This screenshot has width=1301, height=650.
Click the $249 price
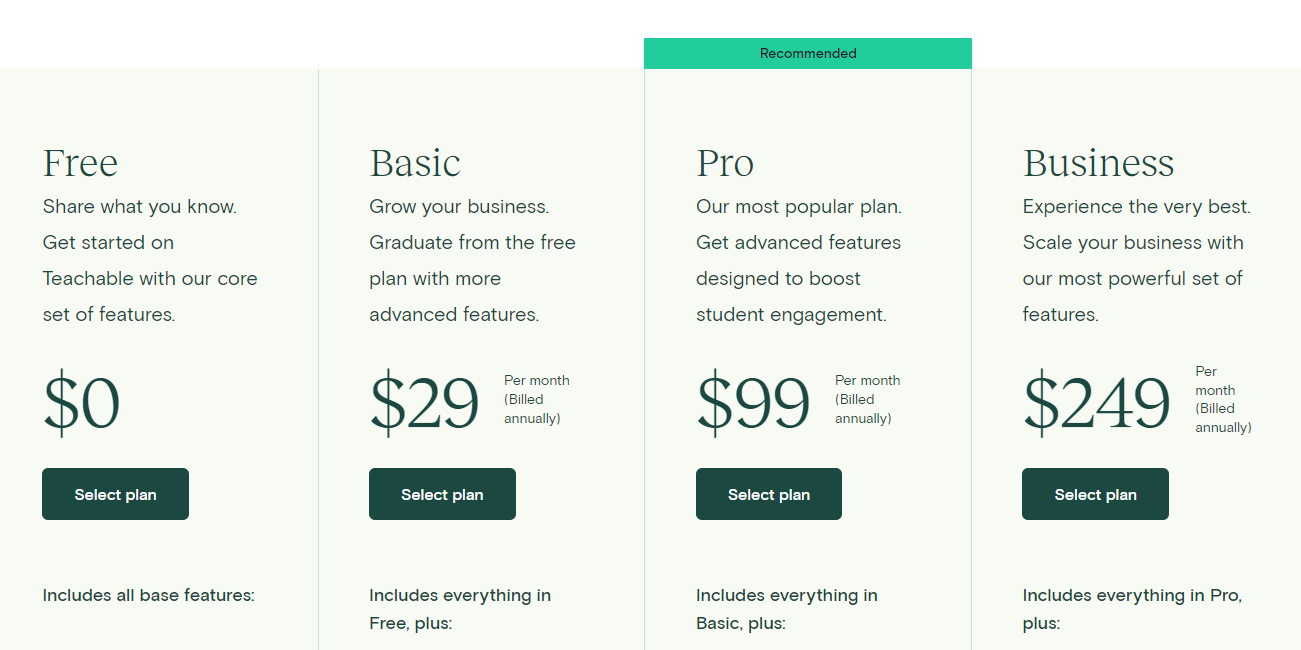pyautogui.click(x=1096, y=402)
